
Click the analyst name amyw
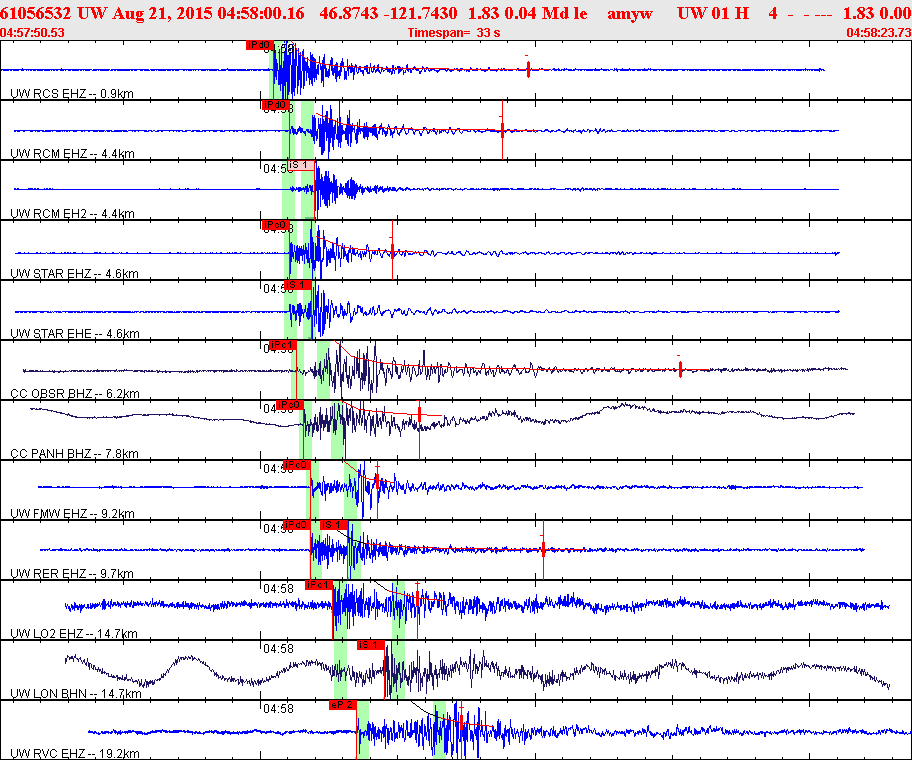pyautogui.click(x=630, y=13)
